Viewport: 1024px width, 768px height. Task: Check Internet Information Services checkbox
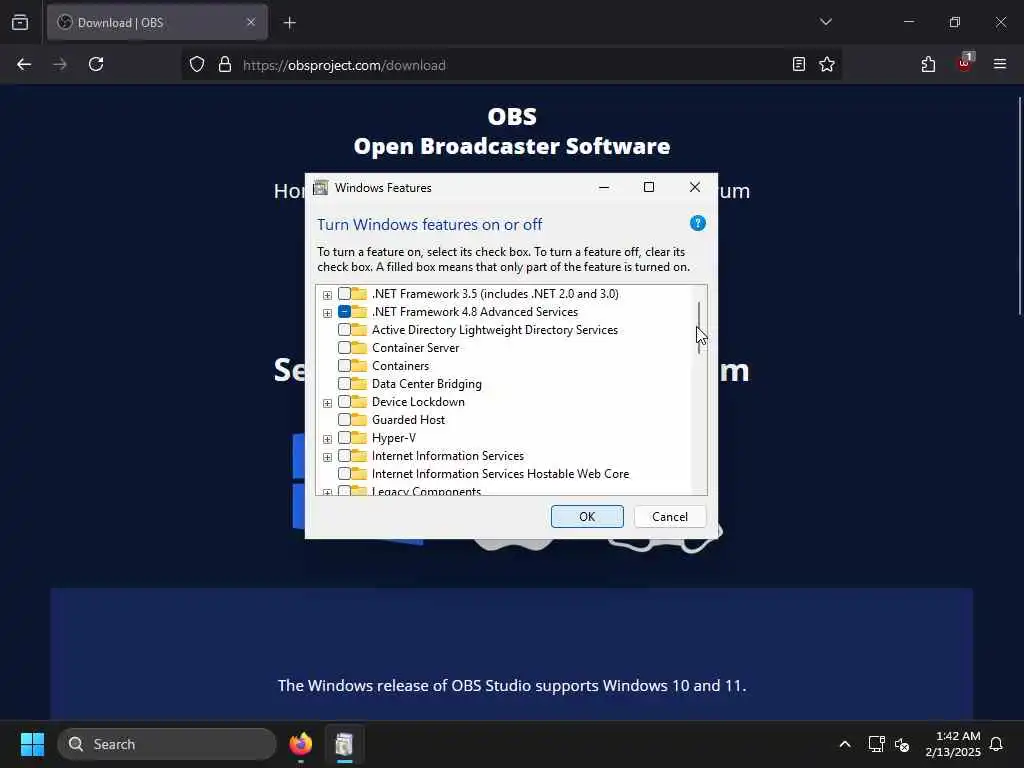pos(344,455)
